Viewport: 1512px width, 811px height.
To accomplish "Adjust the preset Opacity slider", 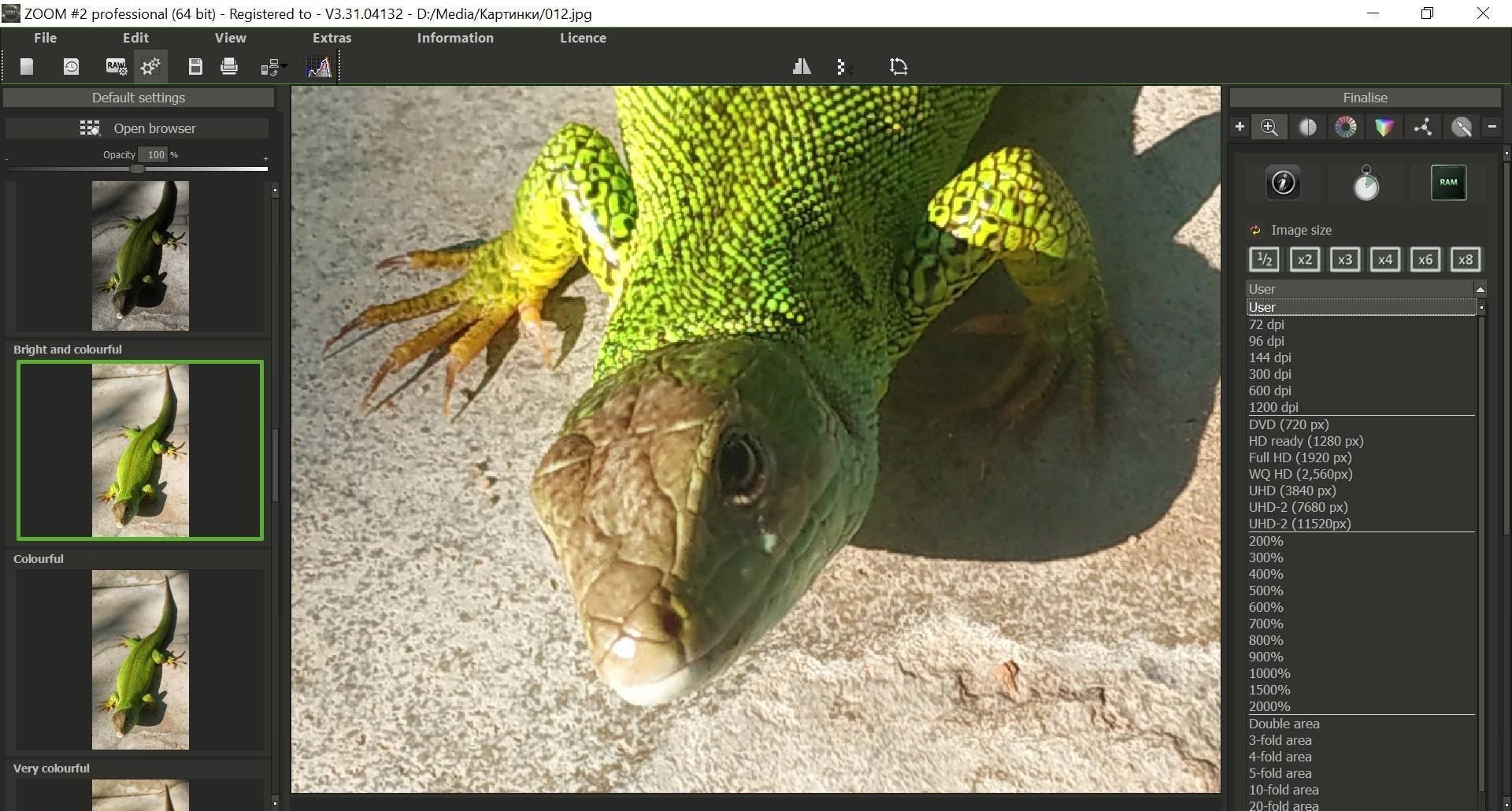I will (137, 168).
